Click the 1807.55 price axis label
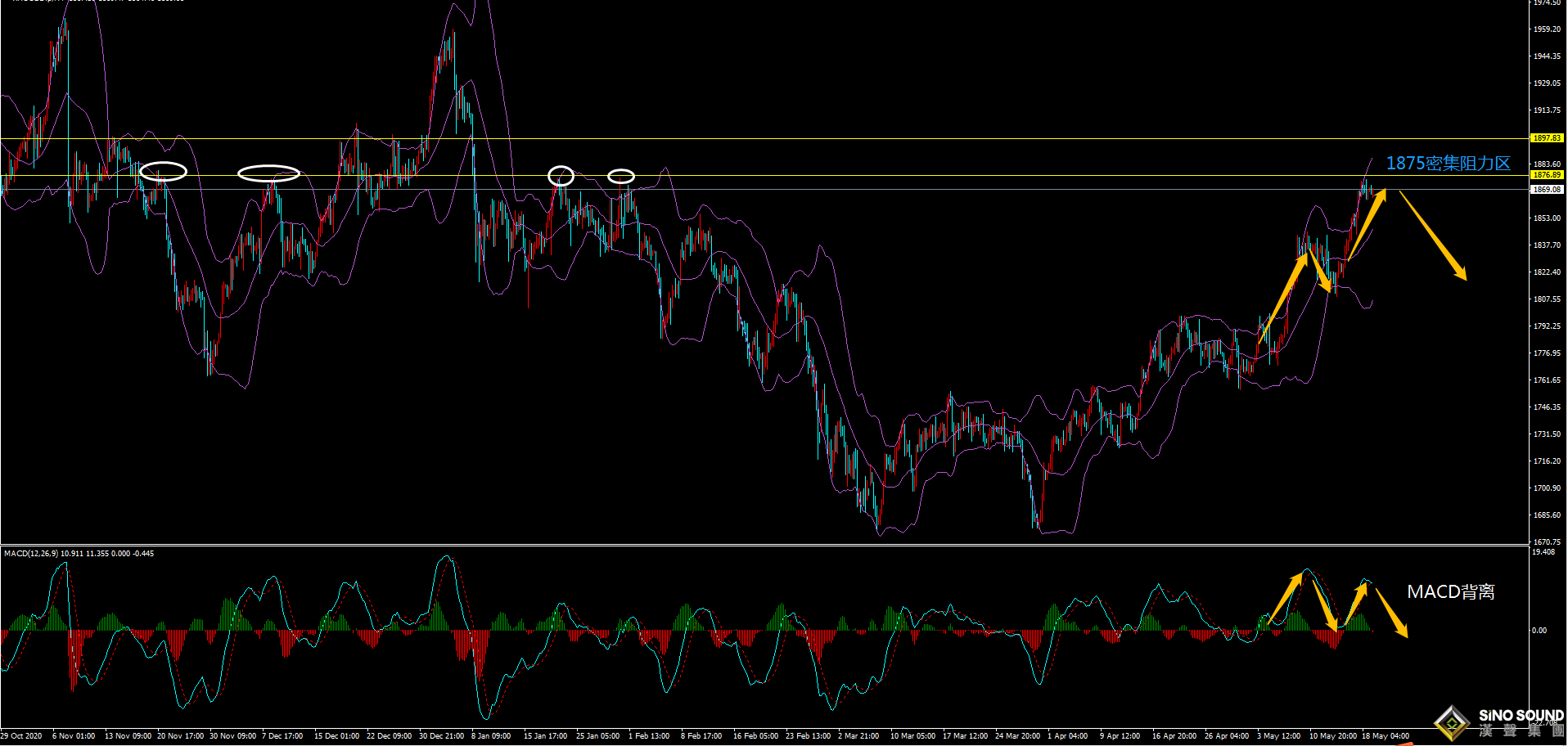This screenshot has width=1568, height=746. (1547, 299)
